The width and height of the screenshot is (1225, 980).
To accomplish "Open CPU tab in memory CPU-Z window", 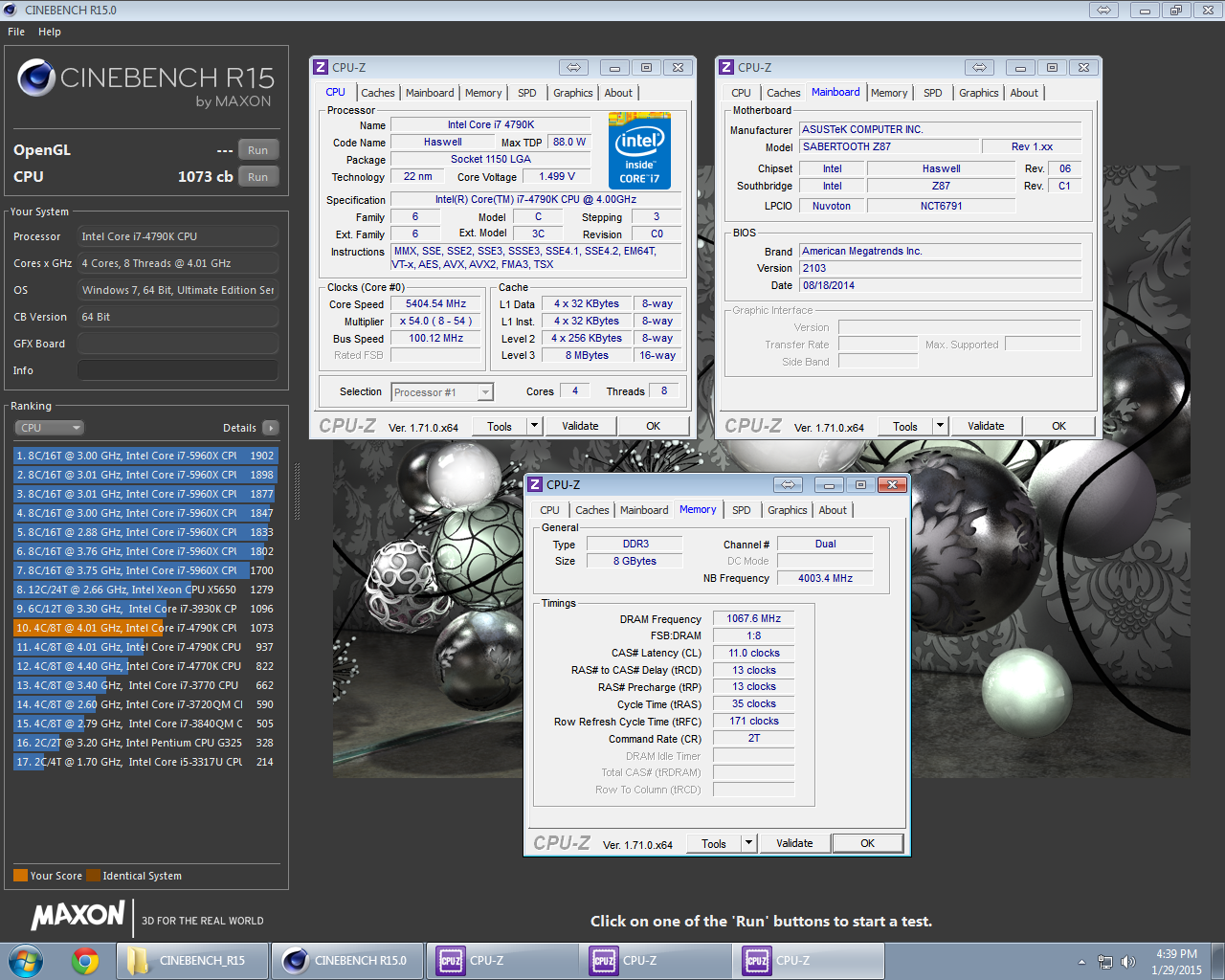I will [x=549, y=510].
